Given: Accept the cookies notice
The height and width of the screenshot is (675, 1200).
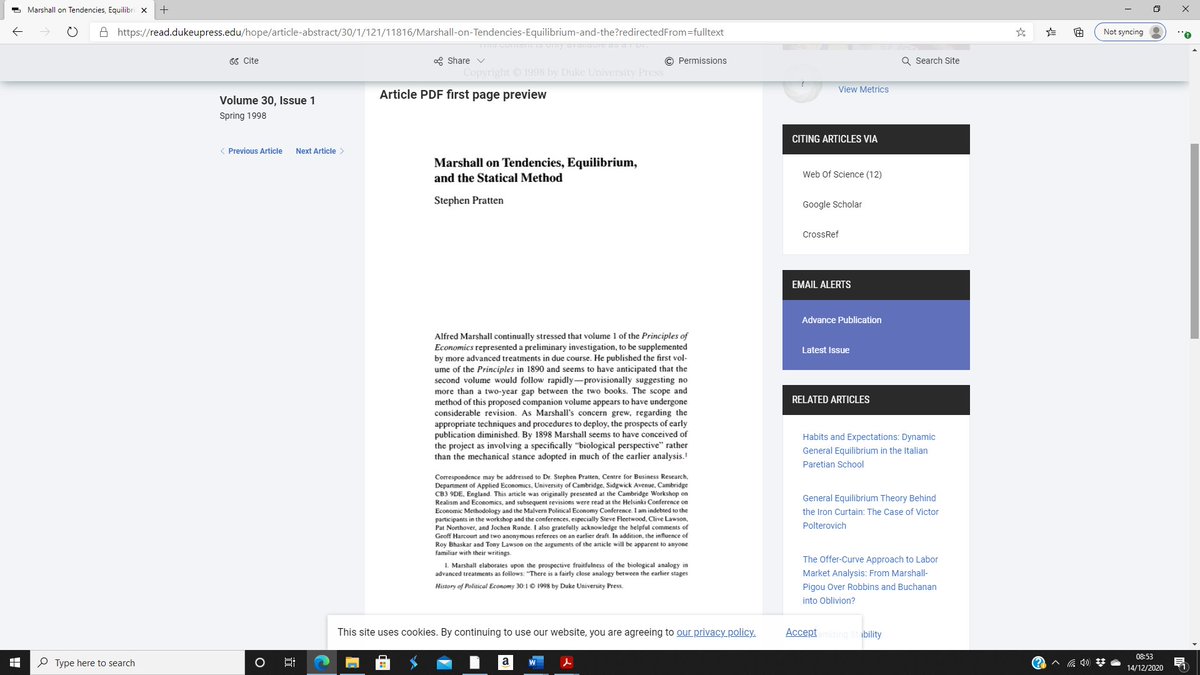Looking at the screenshot, I should [x=800, y=632].
